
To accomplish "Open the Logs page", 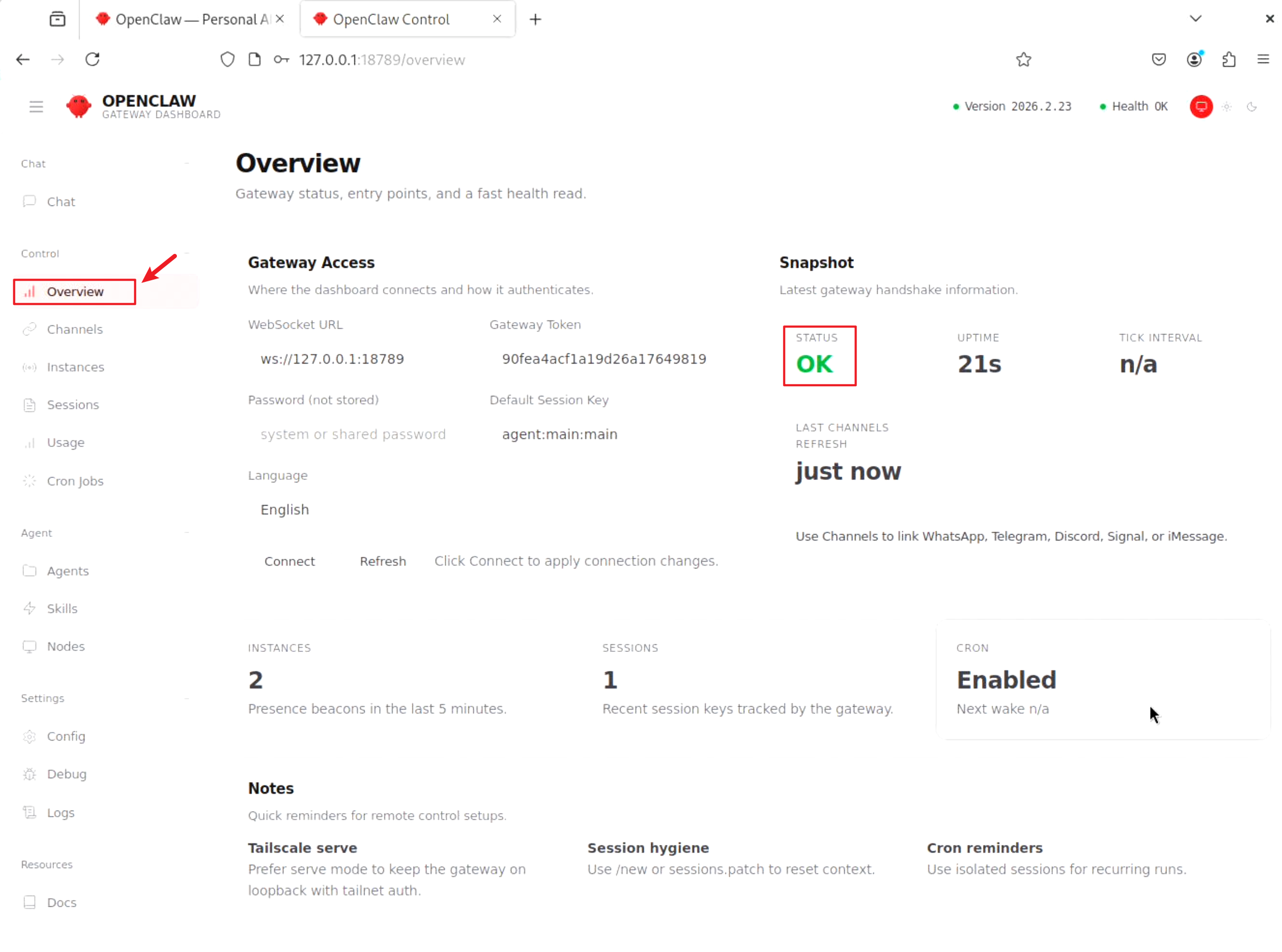I will tap(61, 812).
